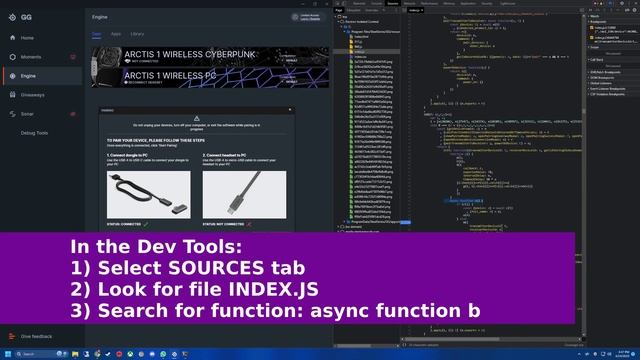Open File Explorer from the taskbar
This screenshot has width=640, height=360.
(x=75, y=354)
